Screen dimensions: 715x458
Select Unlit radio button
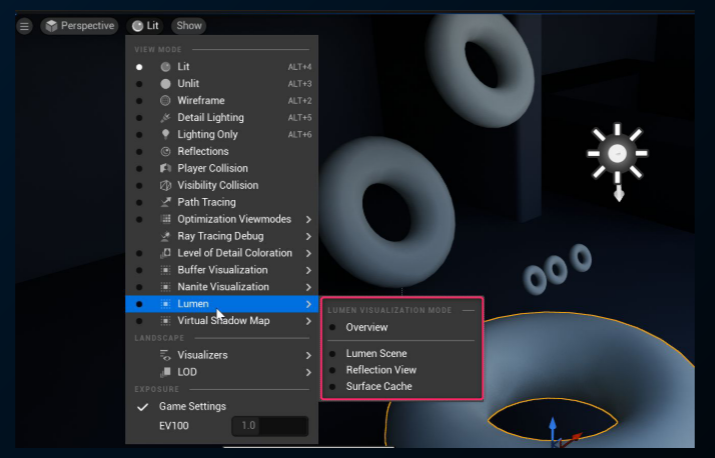click(139, 84)
